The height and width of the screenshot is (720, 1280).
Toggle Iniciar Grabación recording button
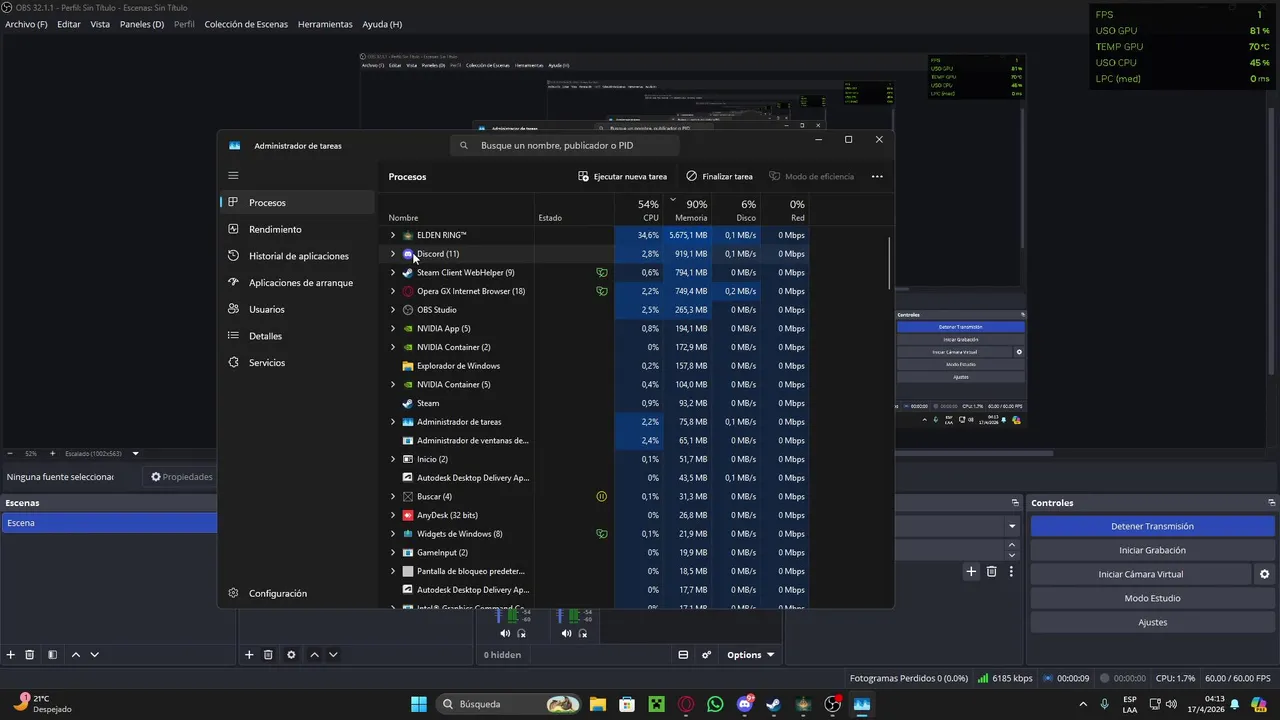click(x=1152, y=550)
